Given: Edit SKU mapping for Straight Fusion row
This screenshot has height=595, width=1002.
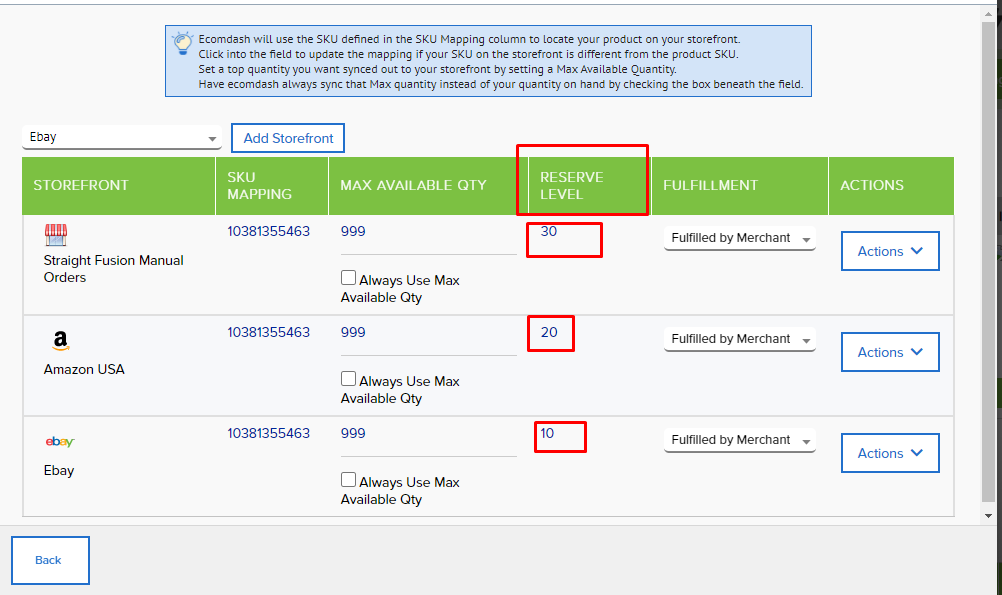Looking at the screenshot, I should click(268, 231).
